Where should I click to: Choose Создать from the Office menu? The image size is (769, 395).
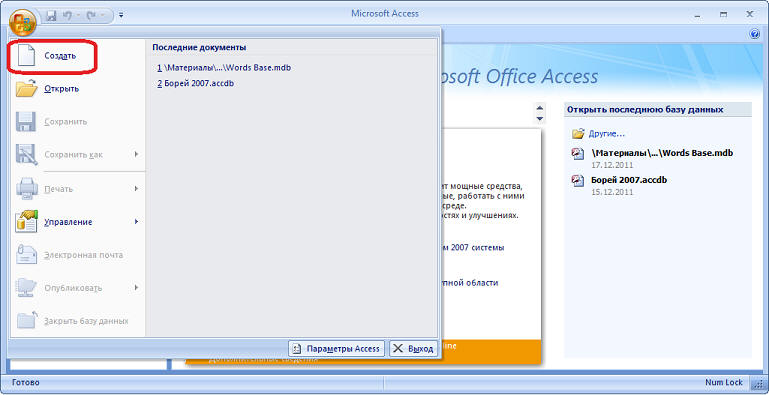[x=77, y=55]
